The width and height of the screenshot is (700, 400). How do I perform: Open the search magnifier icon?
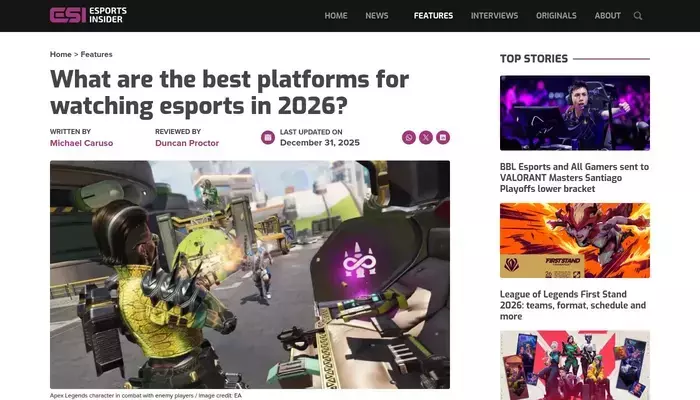point(638,16)
